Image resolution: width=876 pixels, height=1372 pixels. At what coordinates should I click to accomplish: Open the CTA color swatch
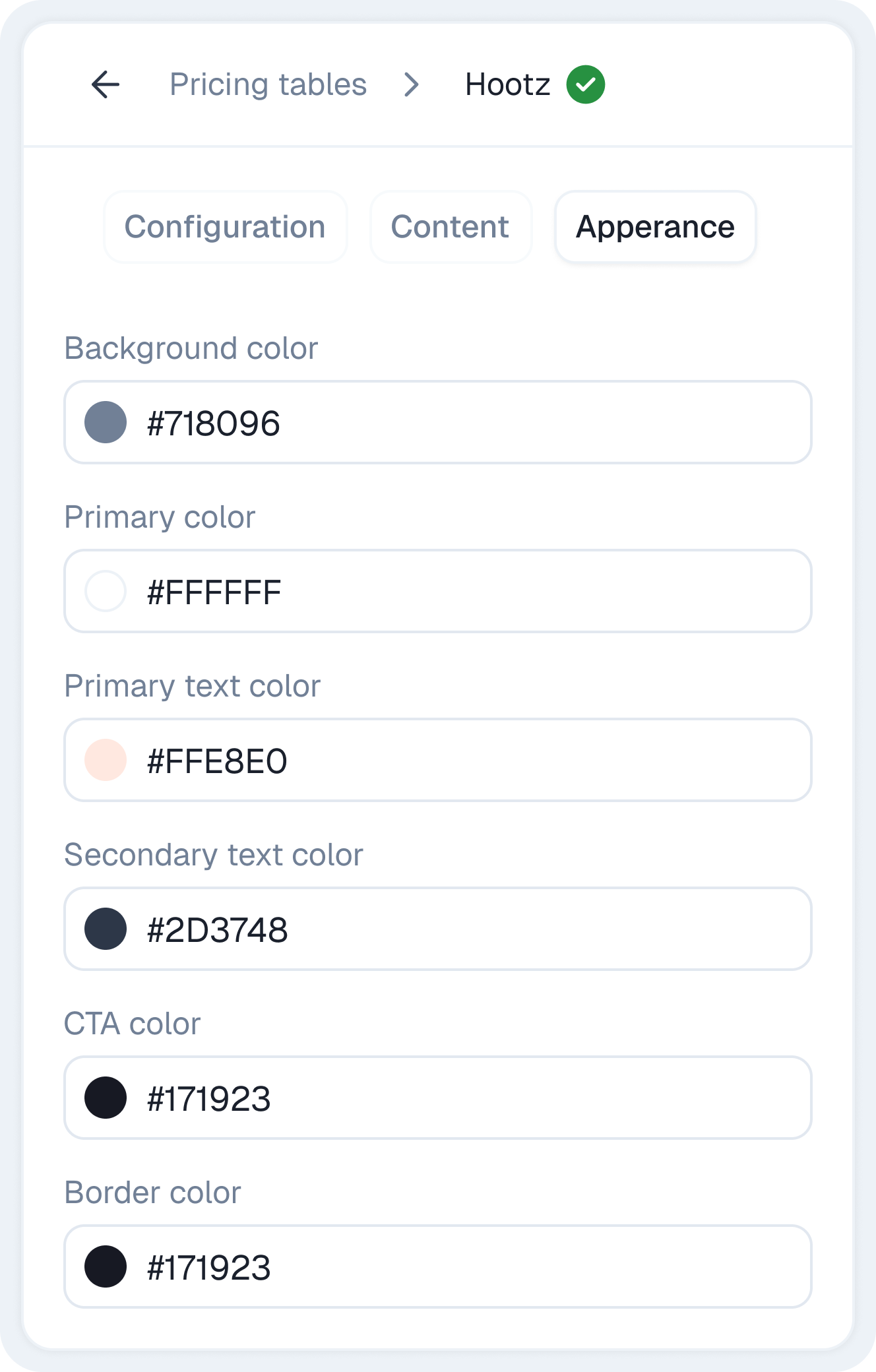click(x=106, y=1098)
